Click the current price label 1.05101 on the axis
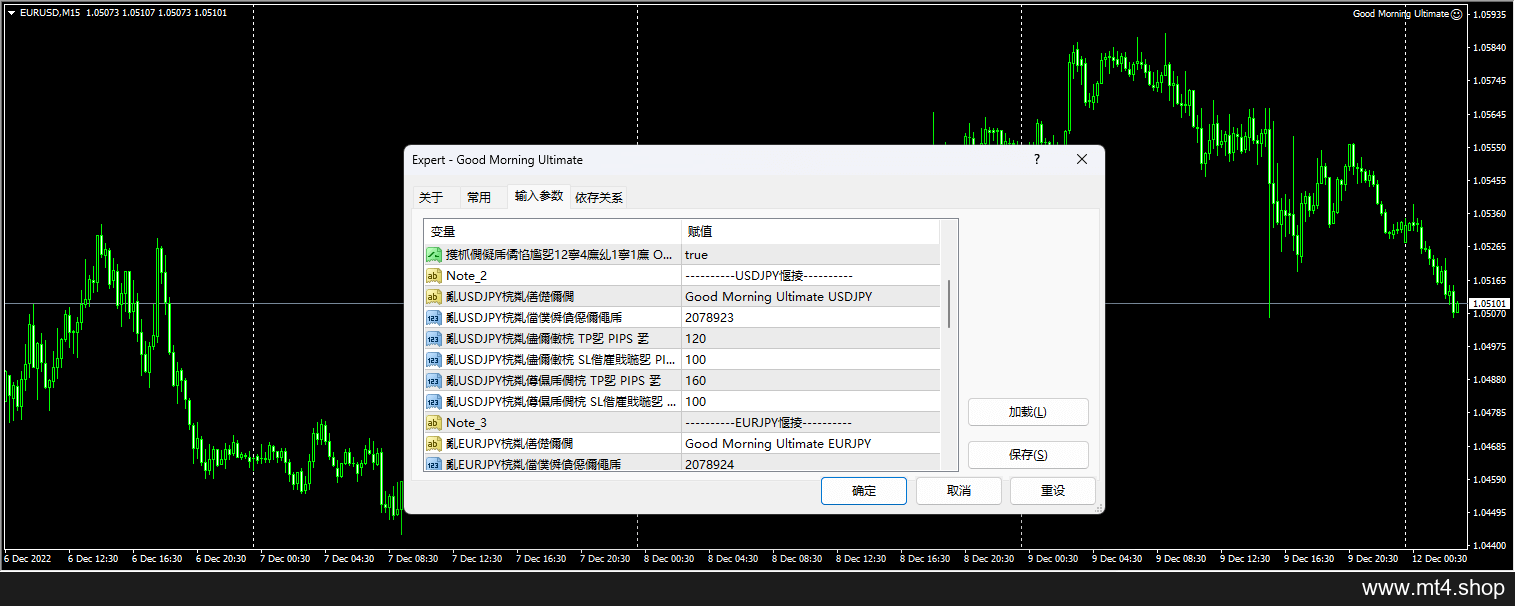The height and width of the screenshot is (606, 1515). (x=1490, y=303)
